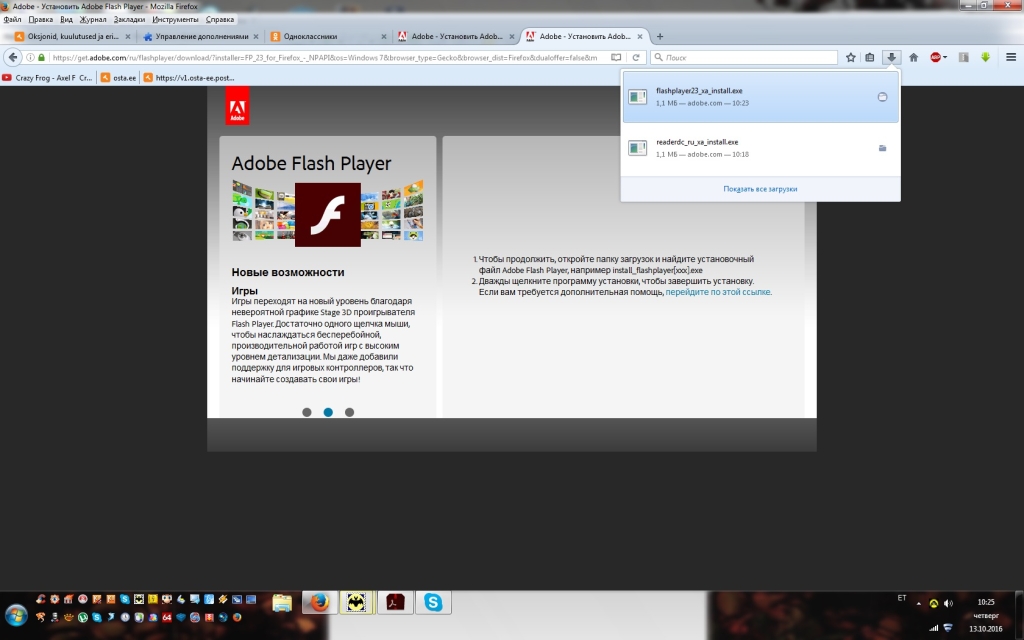Click the readerdc_ru_xa_install.exe file icon

pyautogui.click(x=637, y=148)
